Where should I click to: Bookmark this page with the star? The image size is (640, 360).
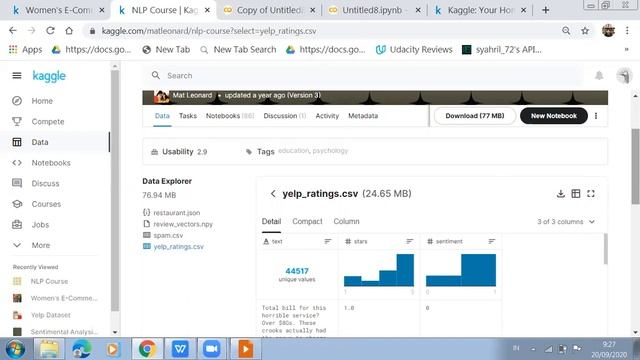pos(585,31)
